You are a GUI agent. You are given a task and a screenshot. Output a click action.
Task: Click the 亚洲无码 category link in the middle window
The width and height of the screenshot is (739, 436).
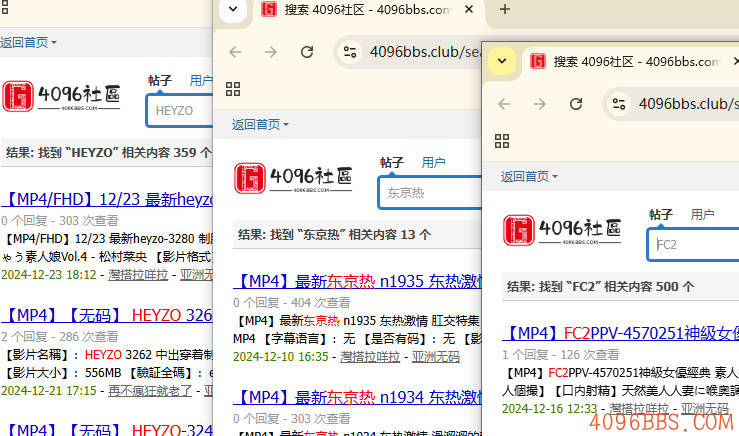pos(436,356)
